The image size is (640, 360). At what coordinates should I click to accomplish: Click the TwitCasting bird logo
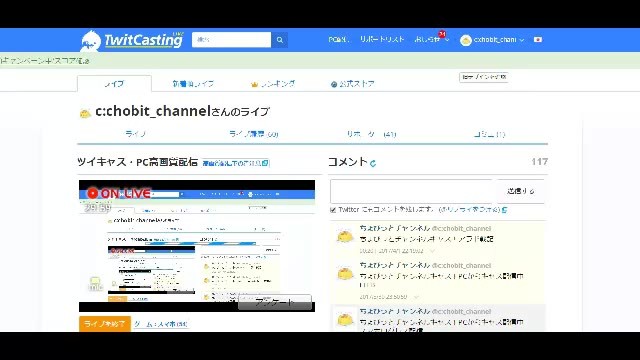tap(91, 41)
